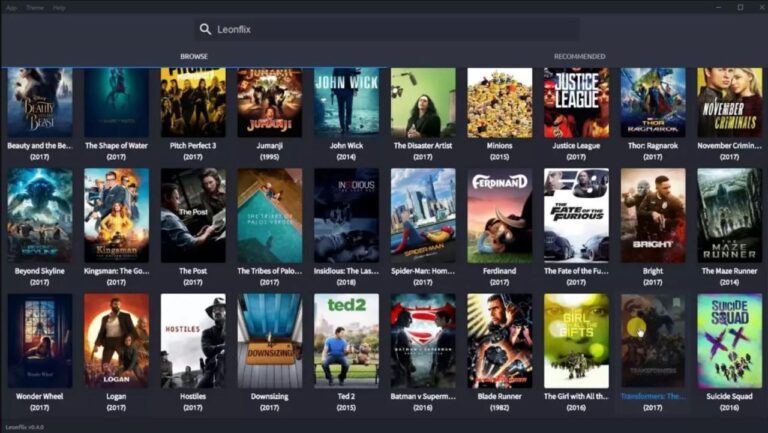This screenshot has height=433, width=768.
Task: Open the Bright movie poster
Action: click(x=653, y=216)
